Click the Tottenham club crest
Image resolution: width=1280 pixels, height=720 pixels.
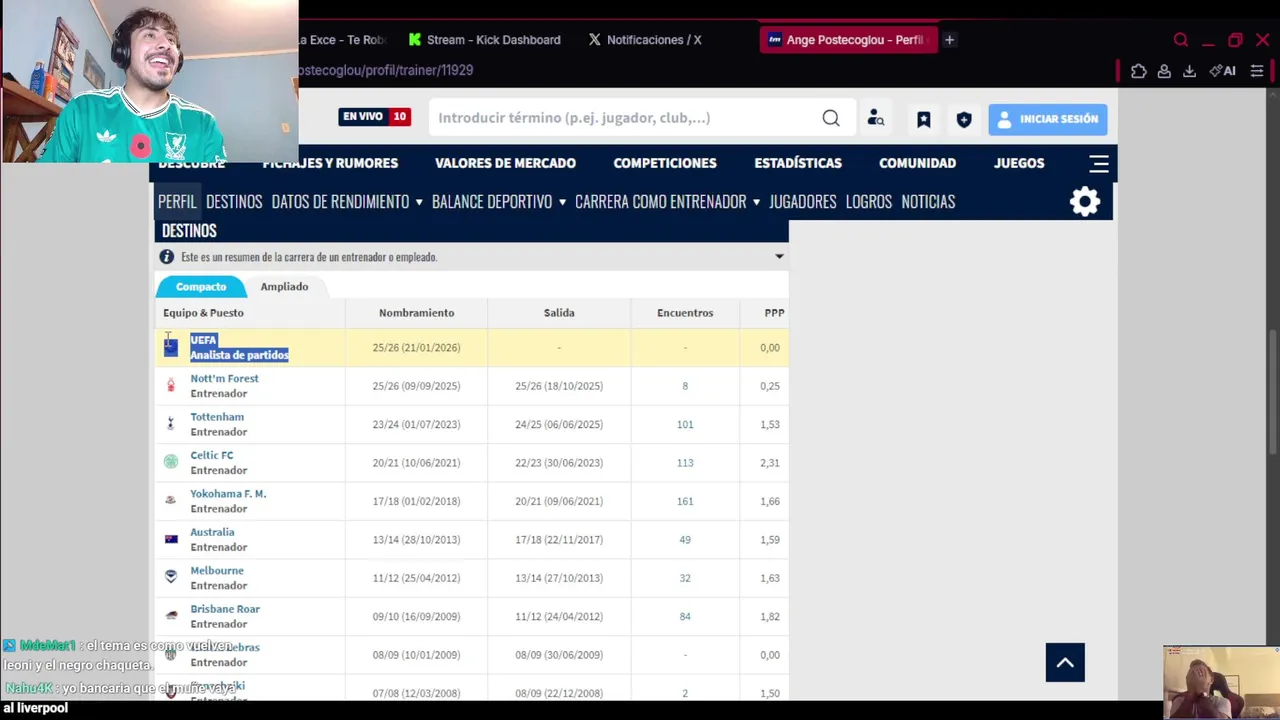coord(171,424)
